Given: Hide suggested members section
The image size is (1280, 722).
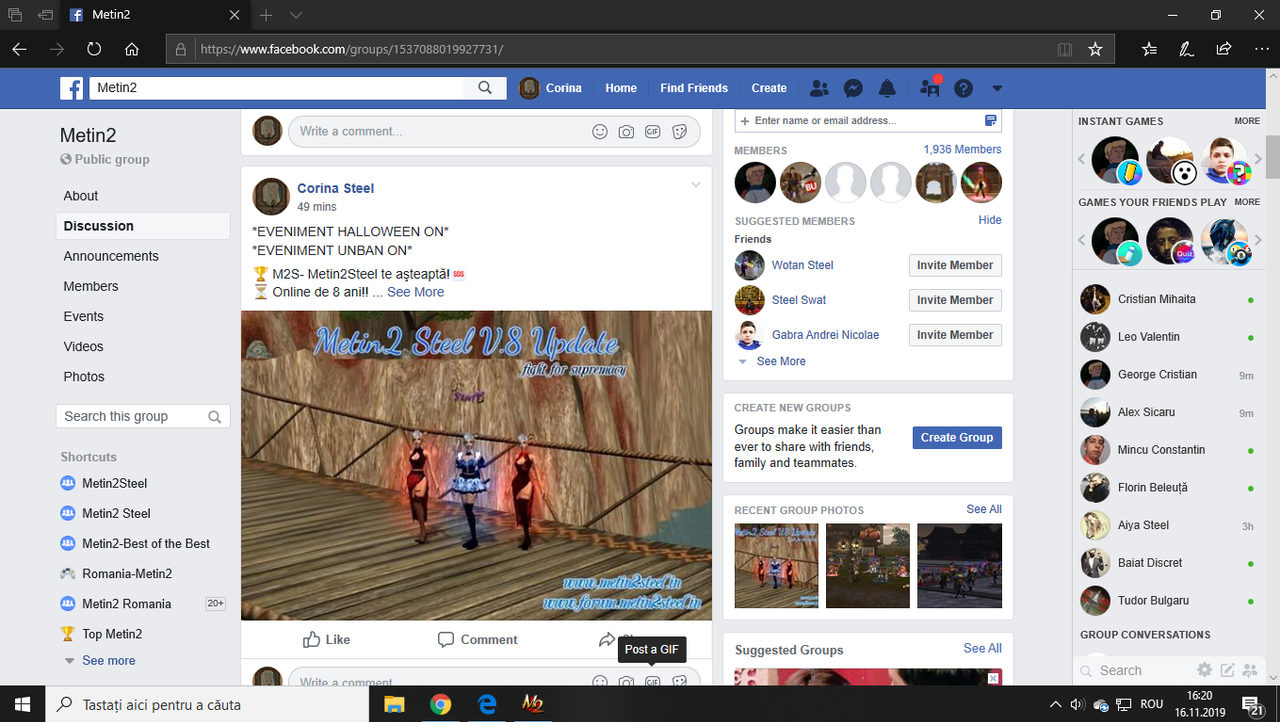Looking at the screenshot, I should (x=990, y=220).
